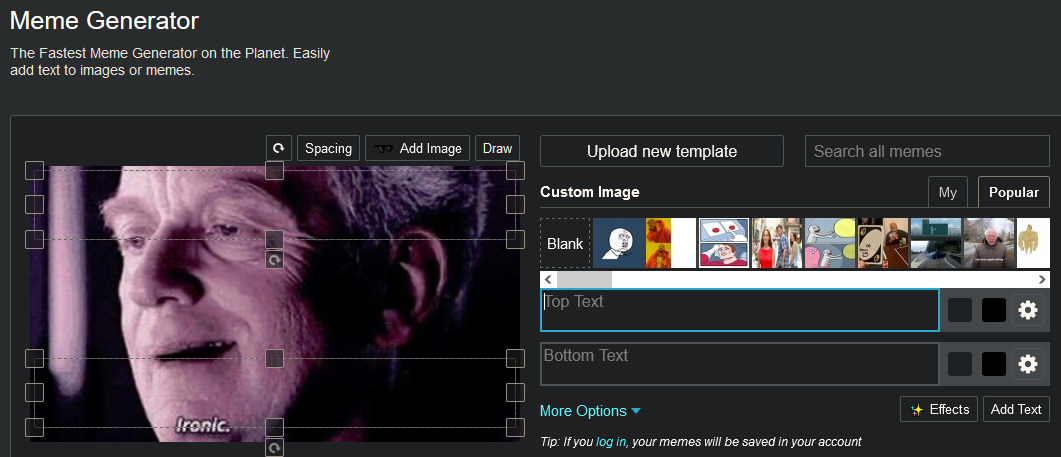Pick the top text font color swatch
The height and width of the screenshot is (457, 1061).
959,310
